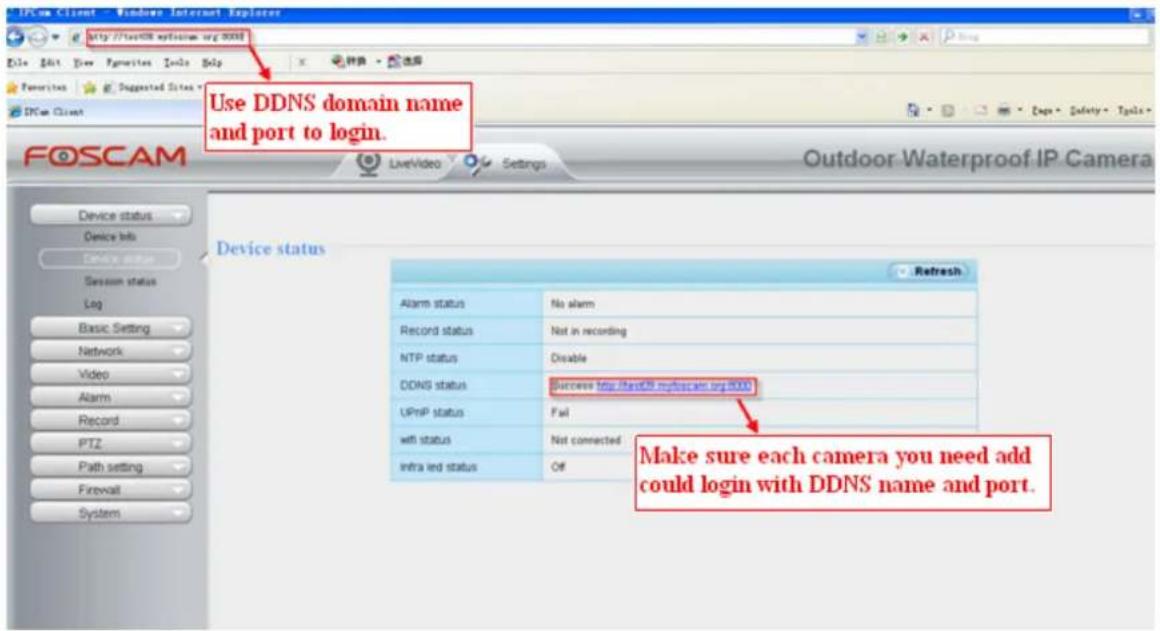Expand the Network sidebar section

click(x=111, y=351)
